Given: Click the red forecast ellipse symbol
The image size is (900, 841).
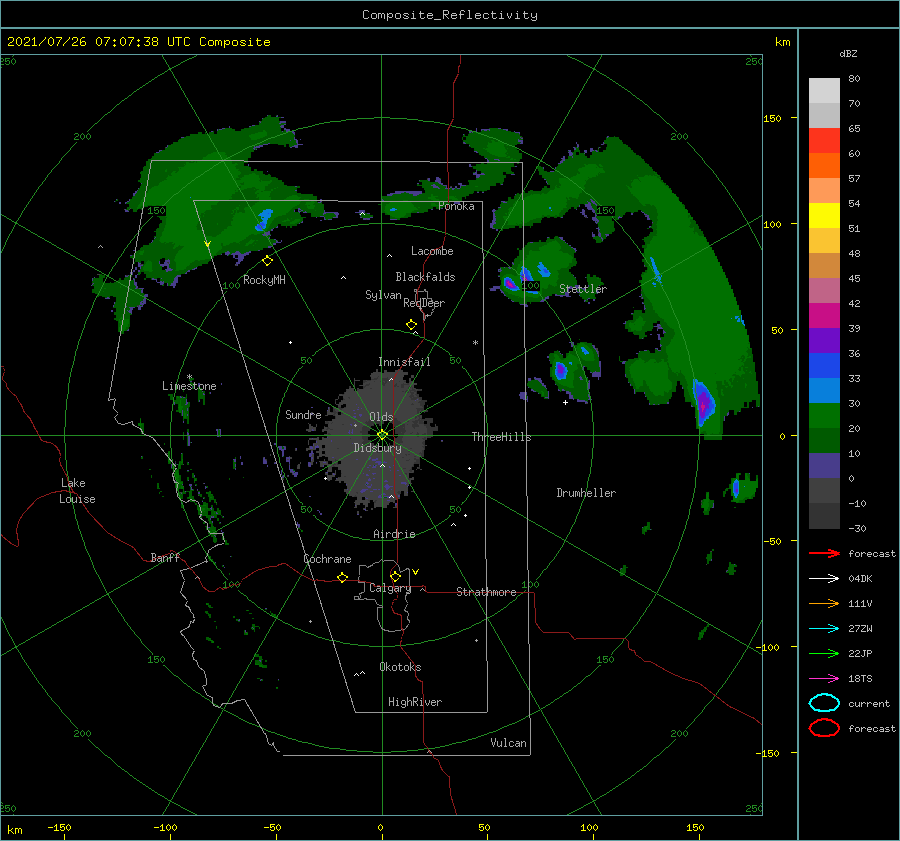Looking at the screenshot, I should 824,728.
